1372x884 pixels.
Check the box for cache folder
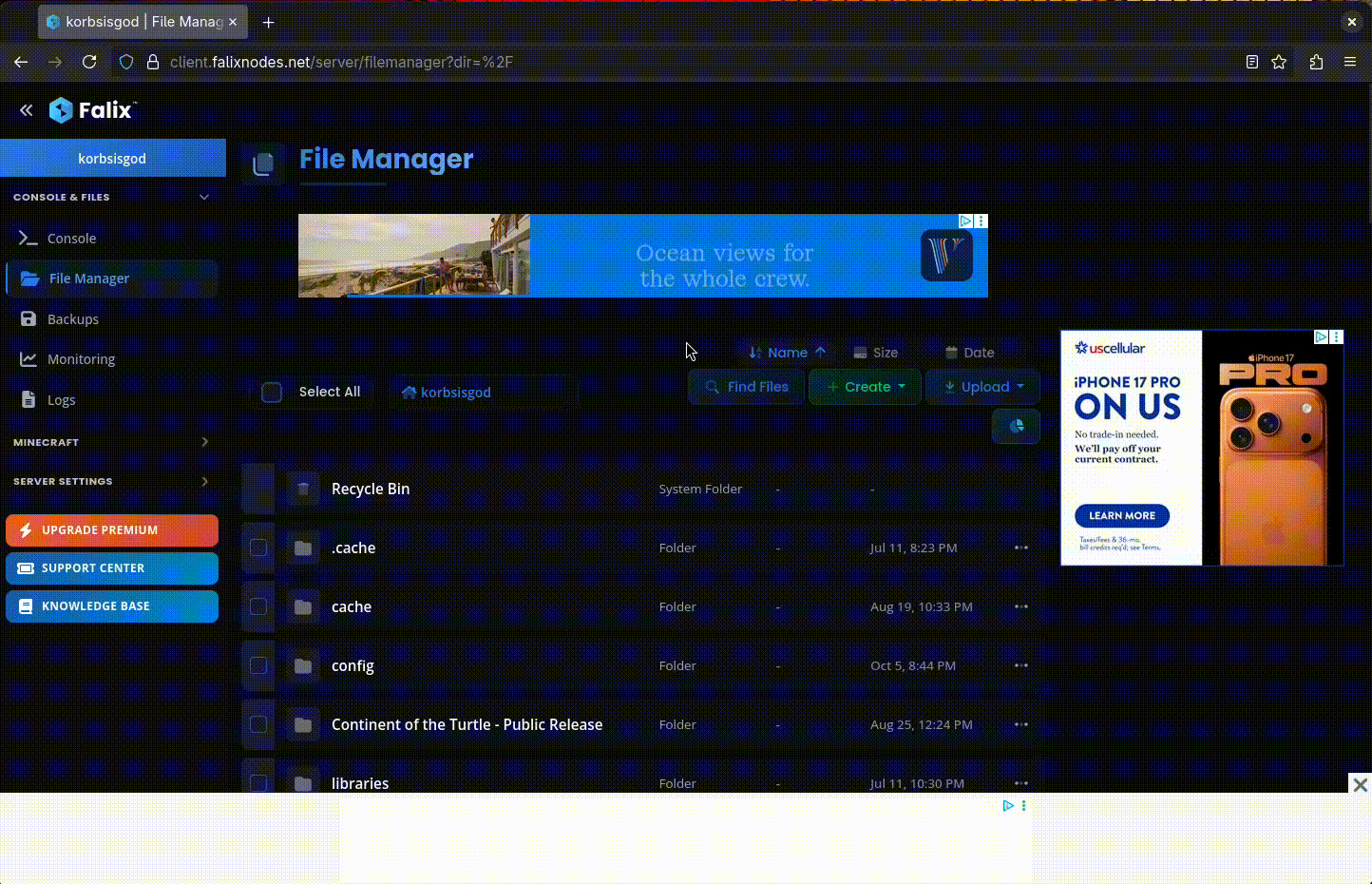click(258, 606)
